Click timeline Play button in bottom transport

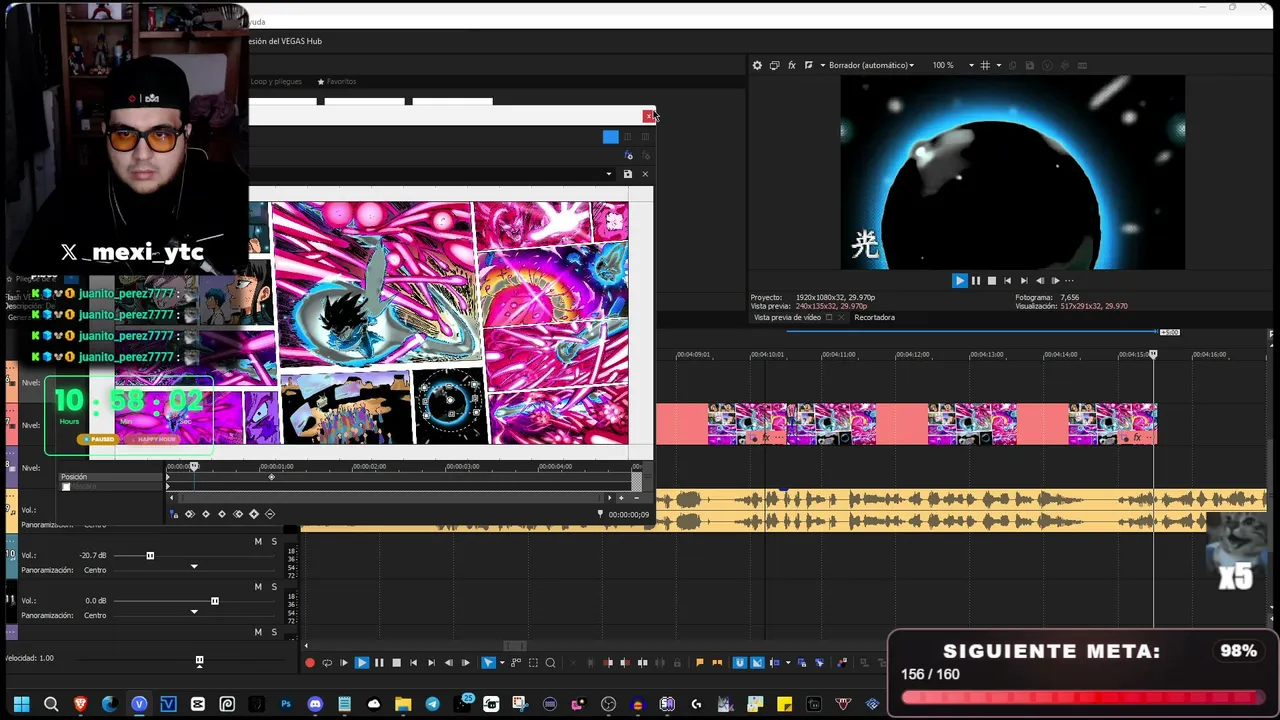tap(362, 663)
